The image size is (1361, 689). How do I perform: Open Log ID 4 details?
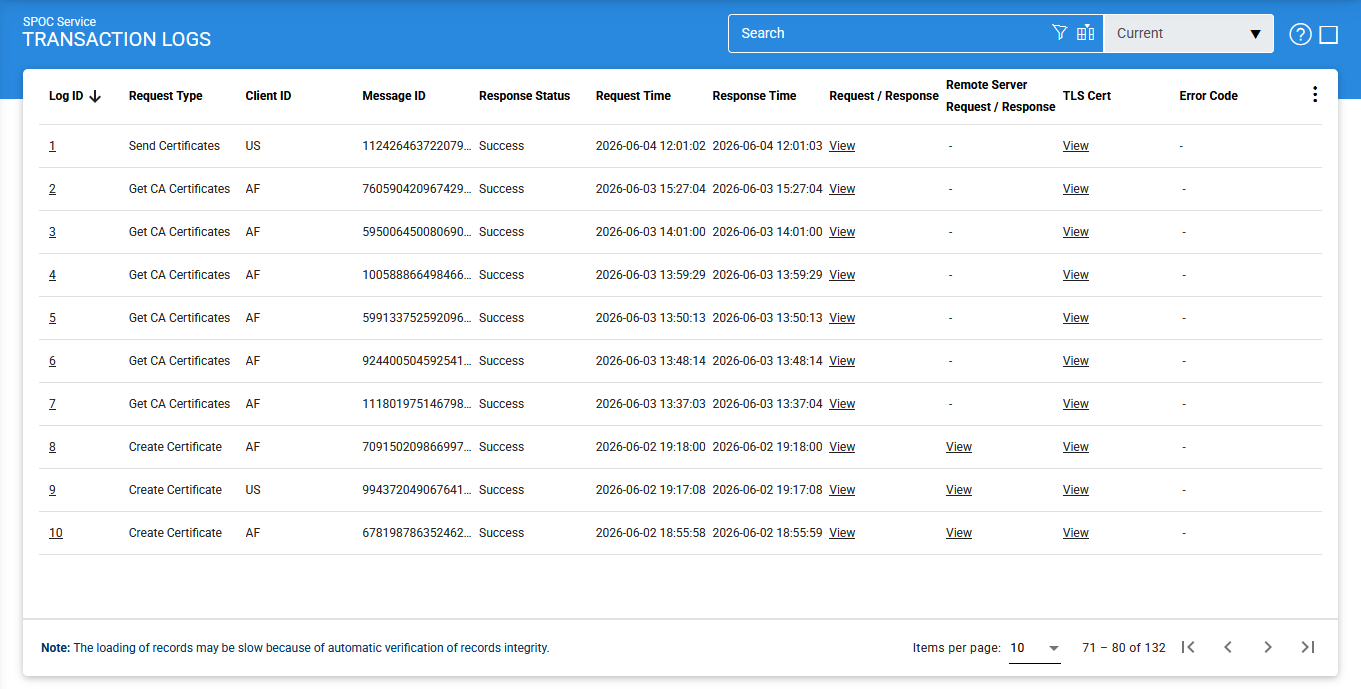[52, 275]
